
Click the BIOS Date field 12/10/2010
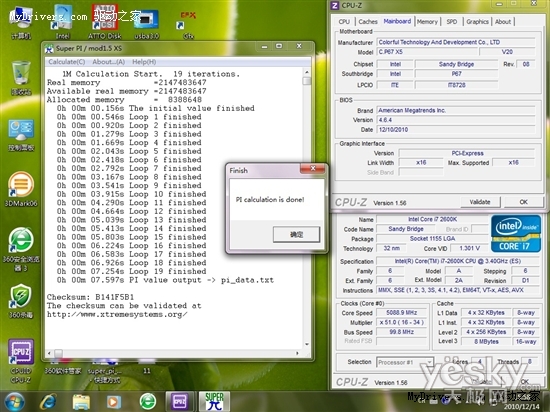[x=456, y=130]
